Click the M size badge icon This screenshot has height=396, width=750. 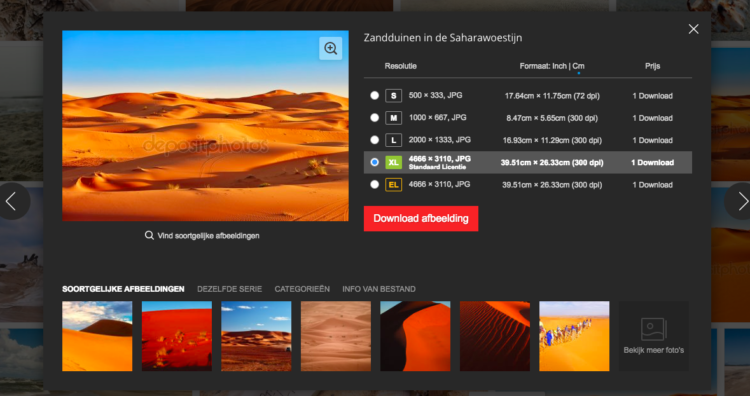pyautogui.click(x=393, y=118)
